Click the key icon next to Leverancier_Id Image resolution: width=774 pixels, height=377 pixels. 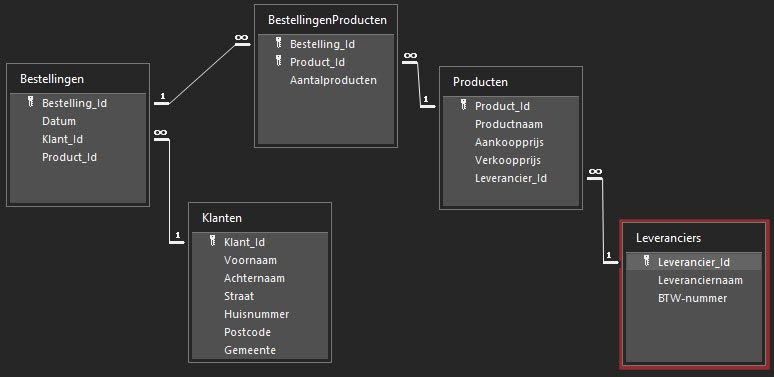point(647,261)
